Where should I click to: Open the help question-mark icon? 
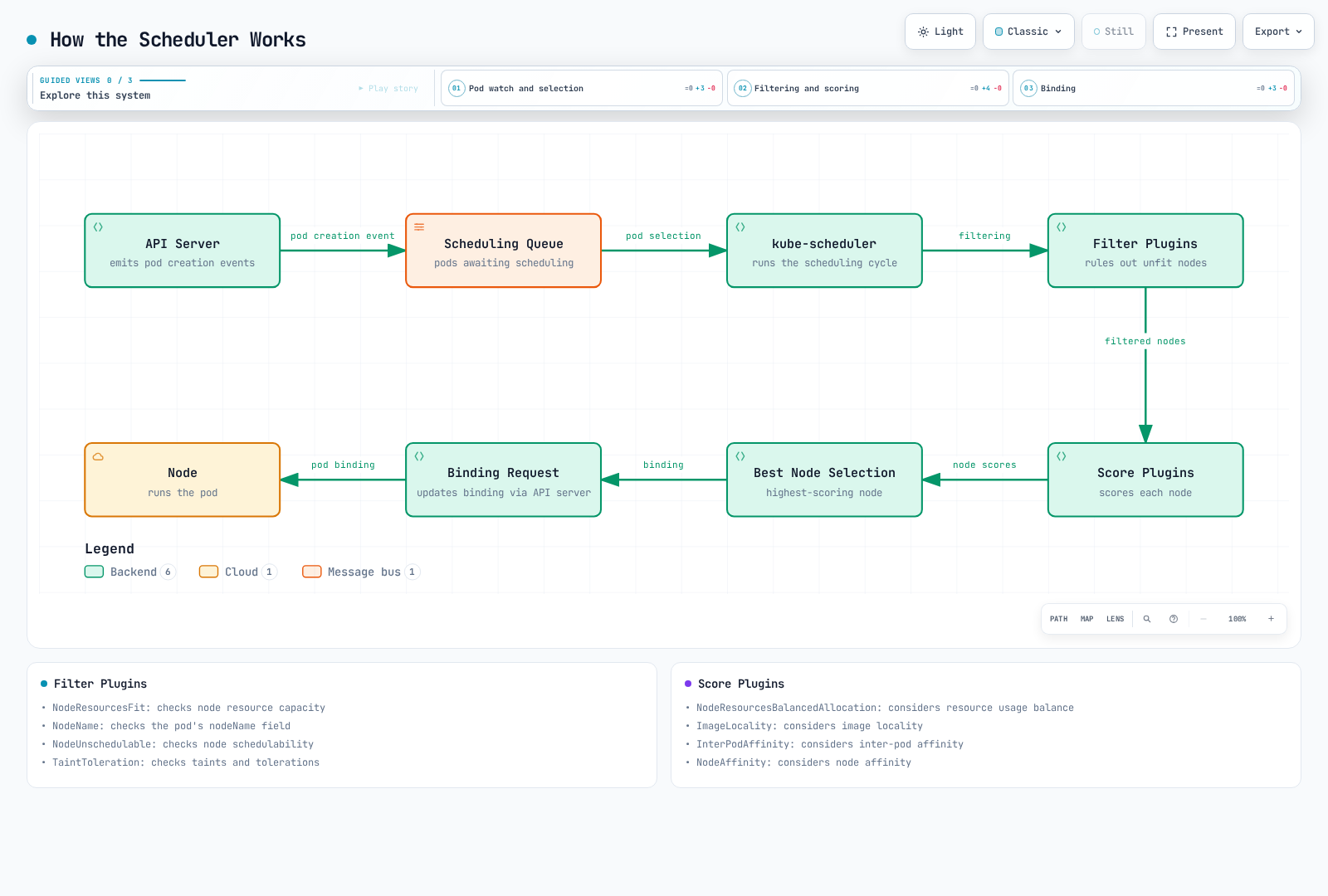coord(1174,619)
